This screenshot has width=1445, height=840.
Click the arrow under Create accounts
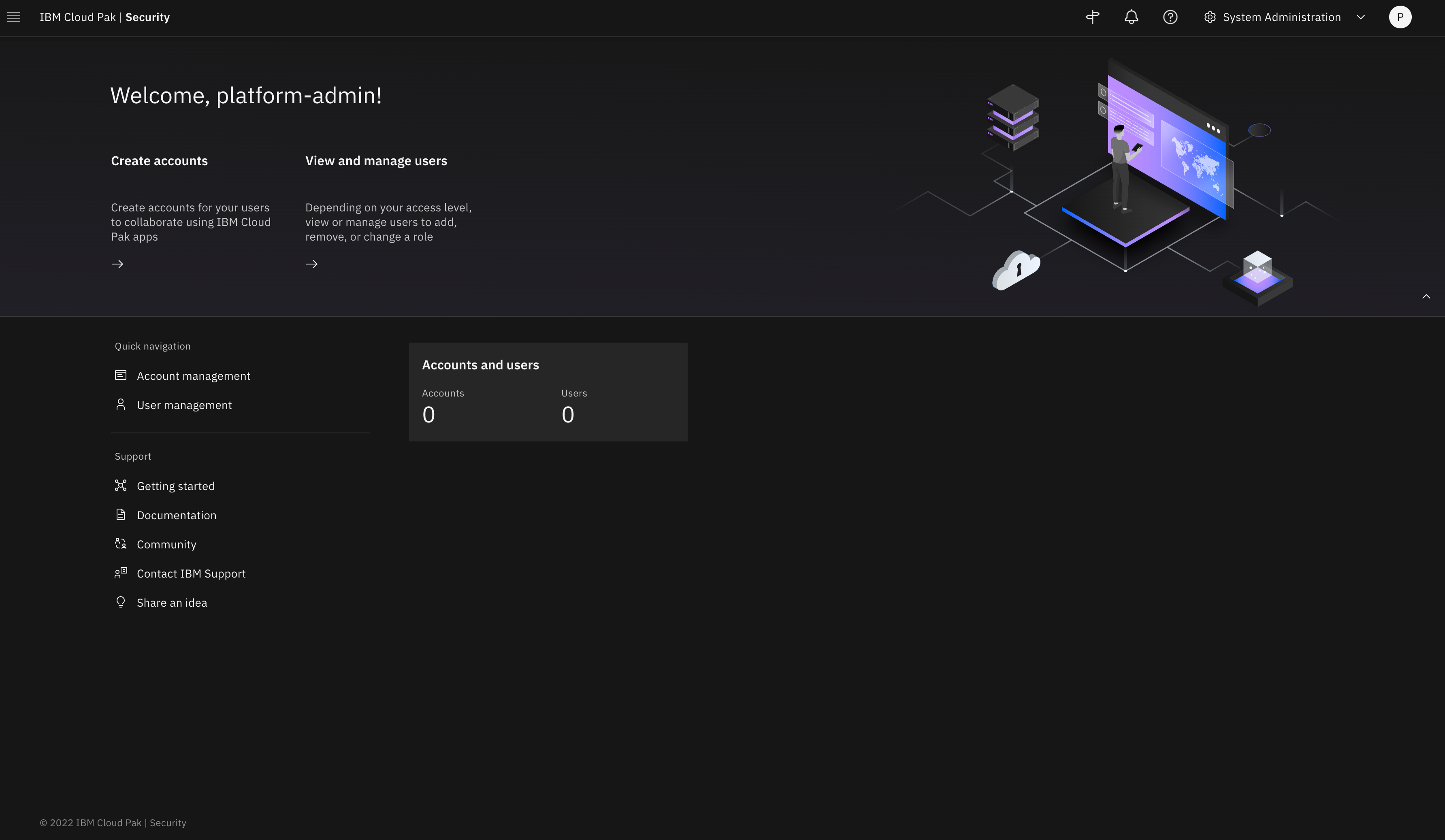(x=117, y=264)
